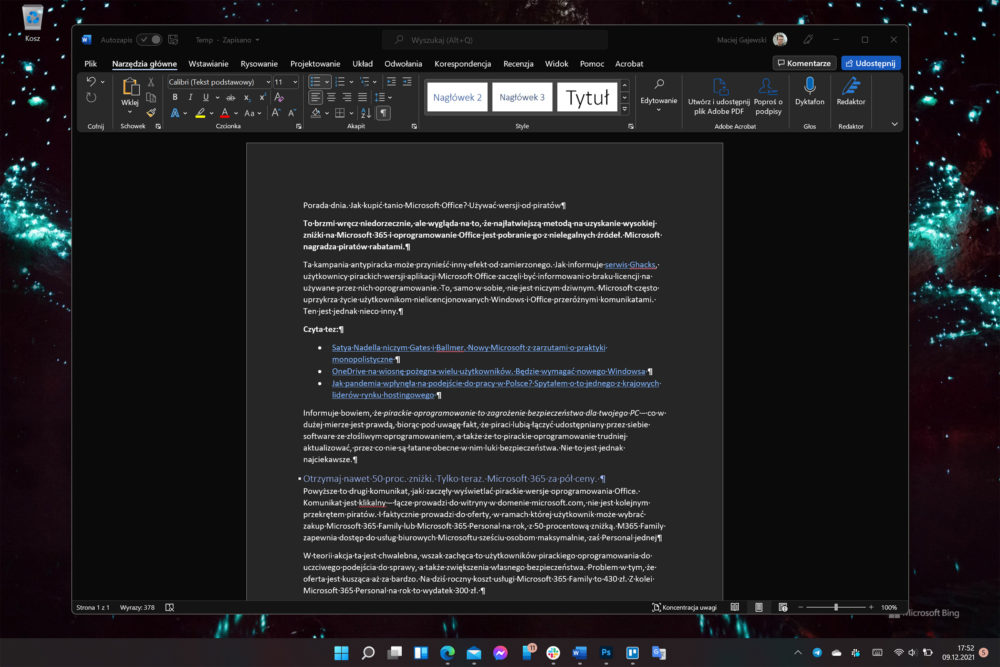Apply the Nagłówek 2 style
The width and height of the screenshot is (1000, 667).
coord(457,98)
